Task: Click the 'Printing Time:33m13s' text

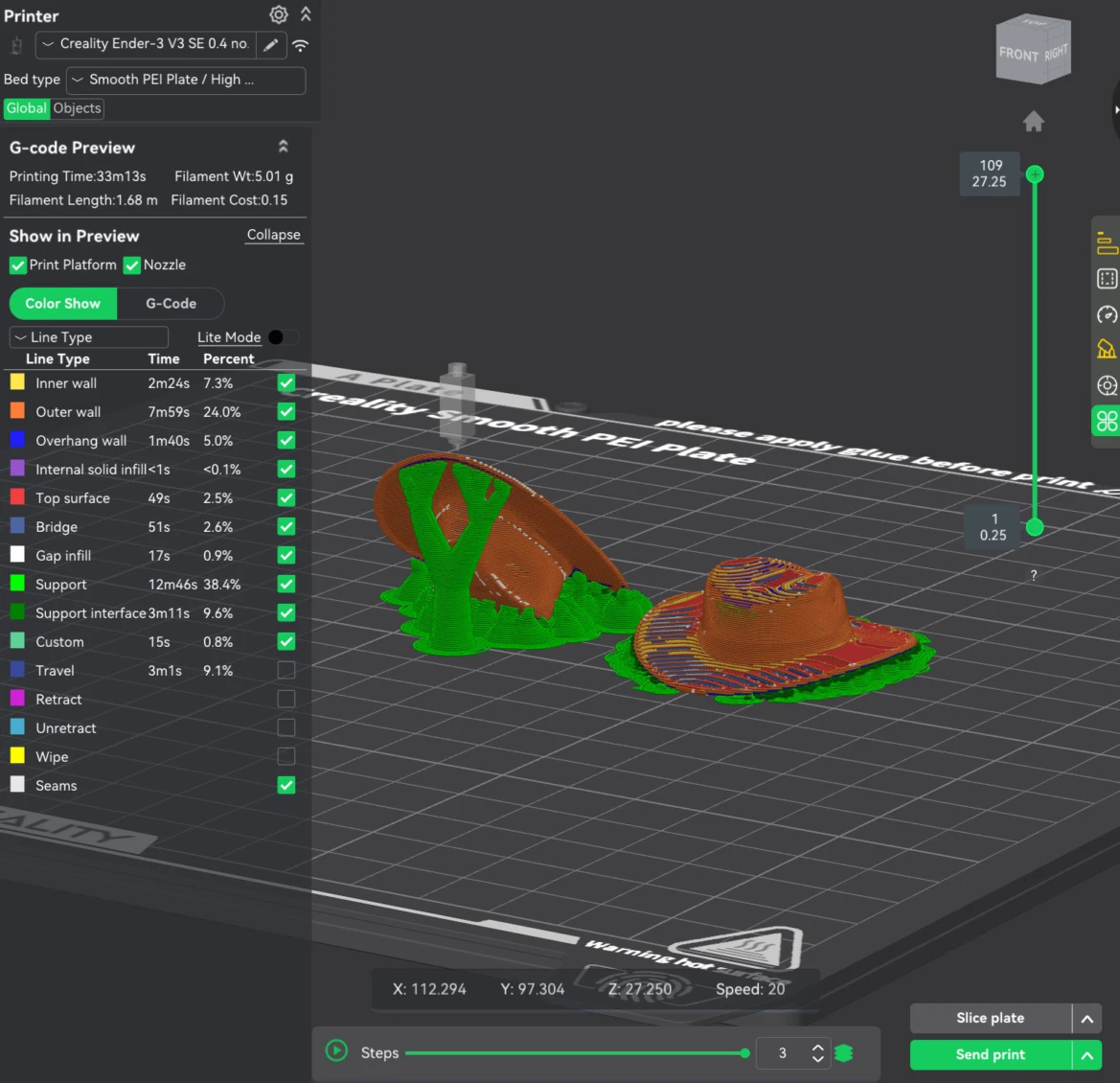Action: coord(78,176)
